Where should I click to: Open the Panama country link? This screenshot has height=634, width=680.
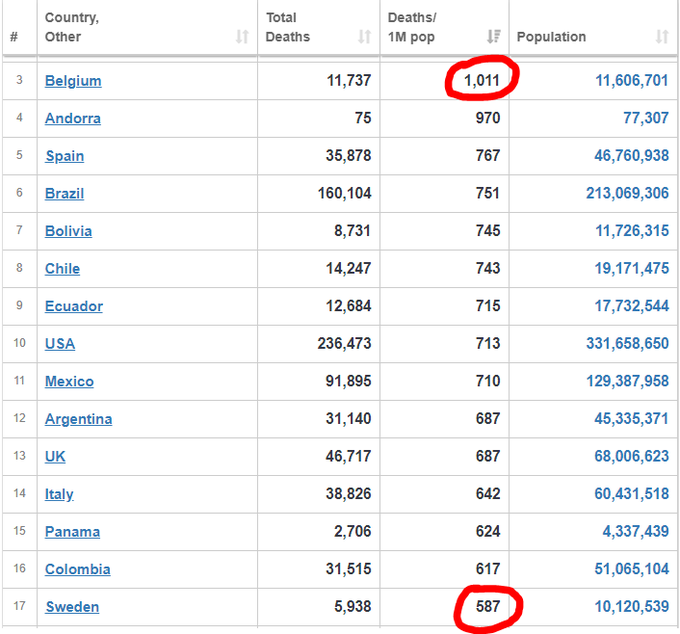(72, 532)
